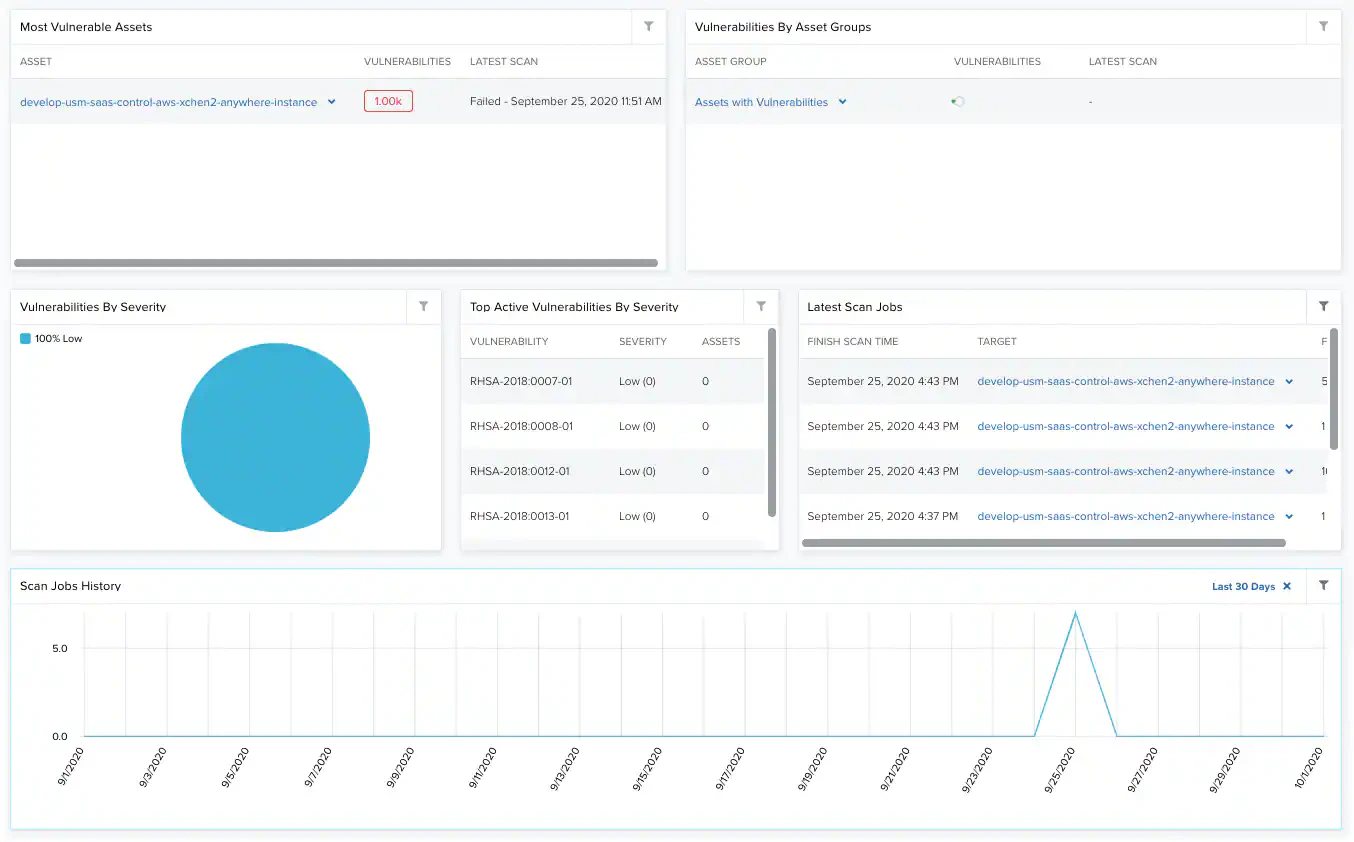Viewport: 1354px width, 842px height.
Task: Sort Most Vulnerable Assets by VULNERABILITIES column
Action: [x=407, y=61]
